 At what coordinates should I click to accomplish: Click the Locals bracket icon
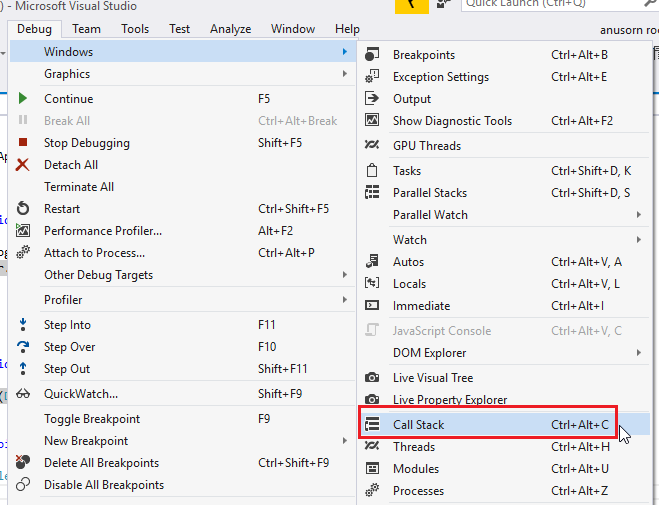pyautogui.click(x=372, y=283)
